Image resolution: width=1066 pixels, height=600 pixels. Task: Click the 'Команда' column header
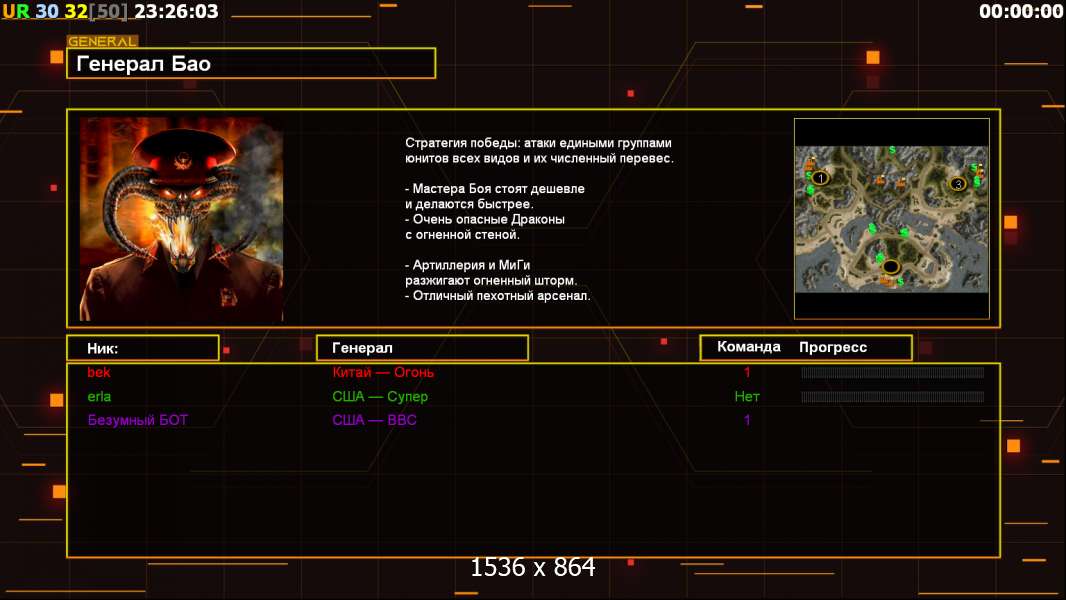[x=749, y=347]
